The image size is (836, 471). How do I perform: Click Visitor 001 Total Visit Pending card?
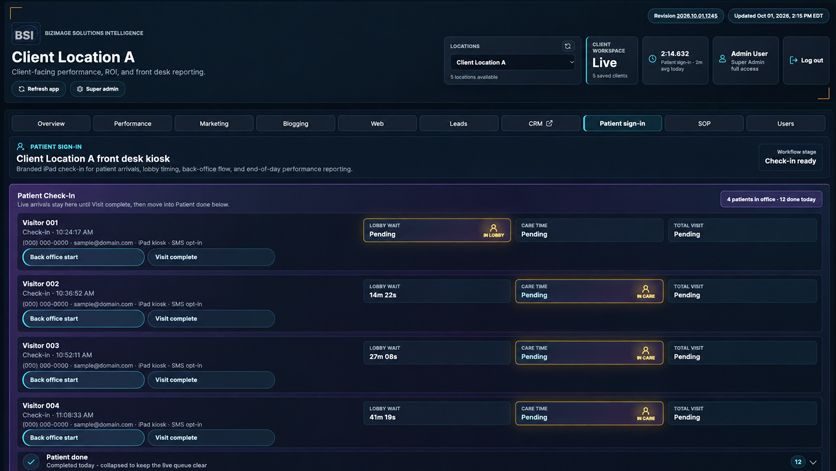tap(742, 230)
